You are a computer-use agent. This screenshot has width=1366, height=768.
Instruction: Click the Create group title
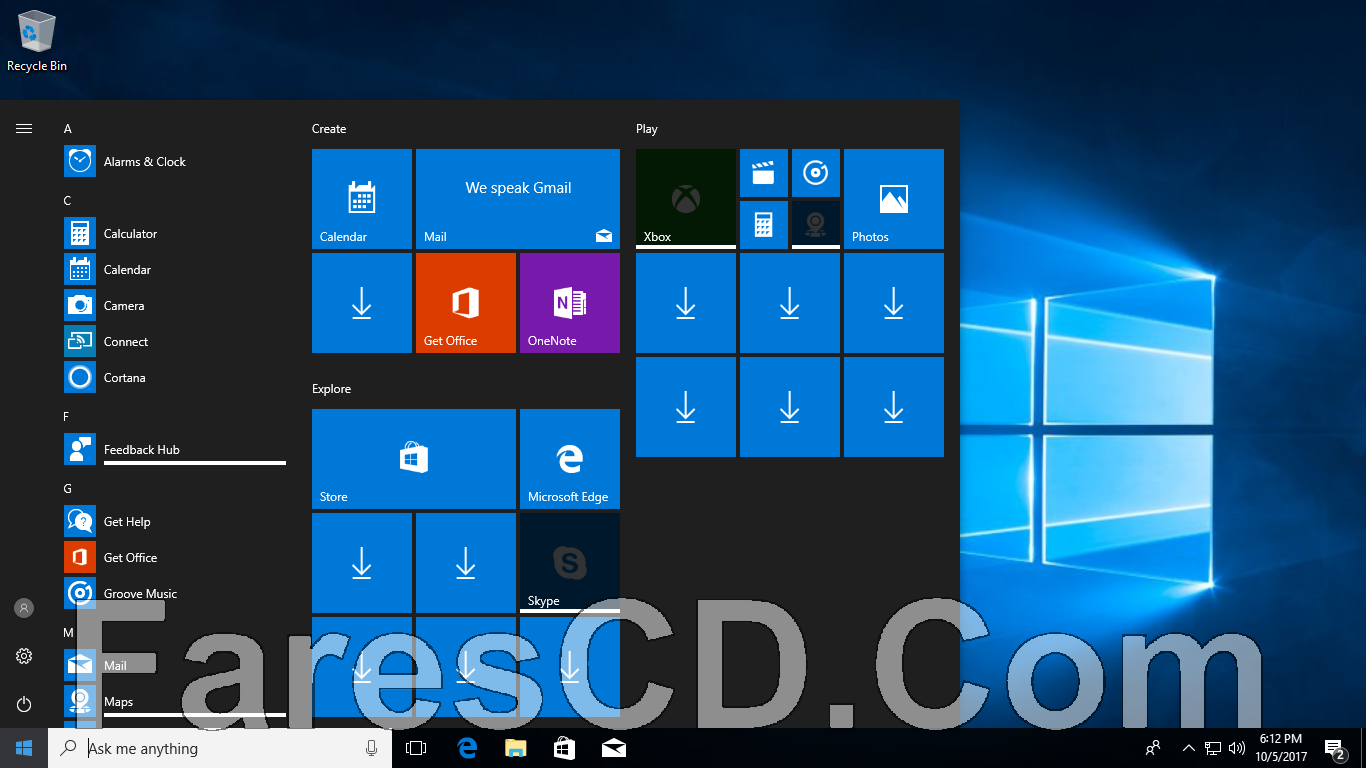[x=329, y=129]
